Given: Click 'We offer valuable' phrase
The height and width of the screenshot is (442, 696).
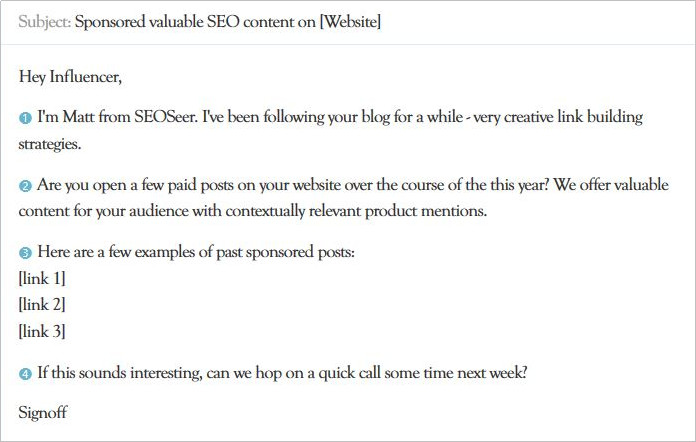Looking at the screenshot, I should tap(611, 185).
